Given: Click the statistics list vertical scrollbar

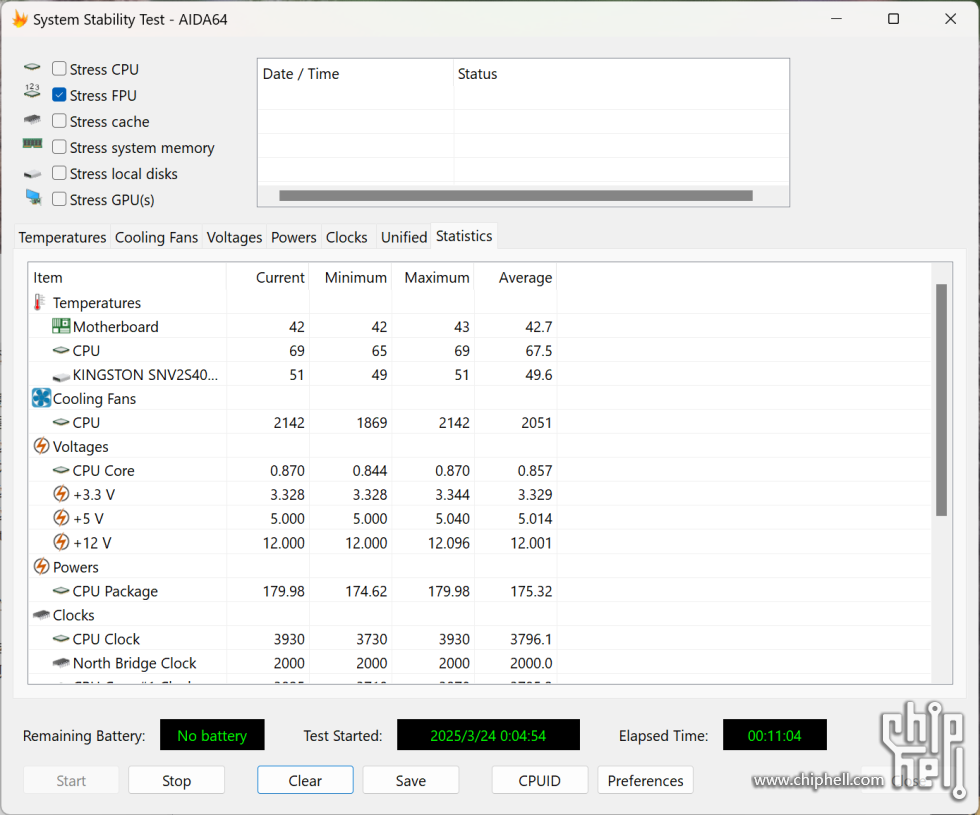Looking at the screenshot, I should pos(941,400).
